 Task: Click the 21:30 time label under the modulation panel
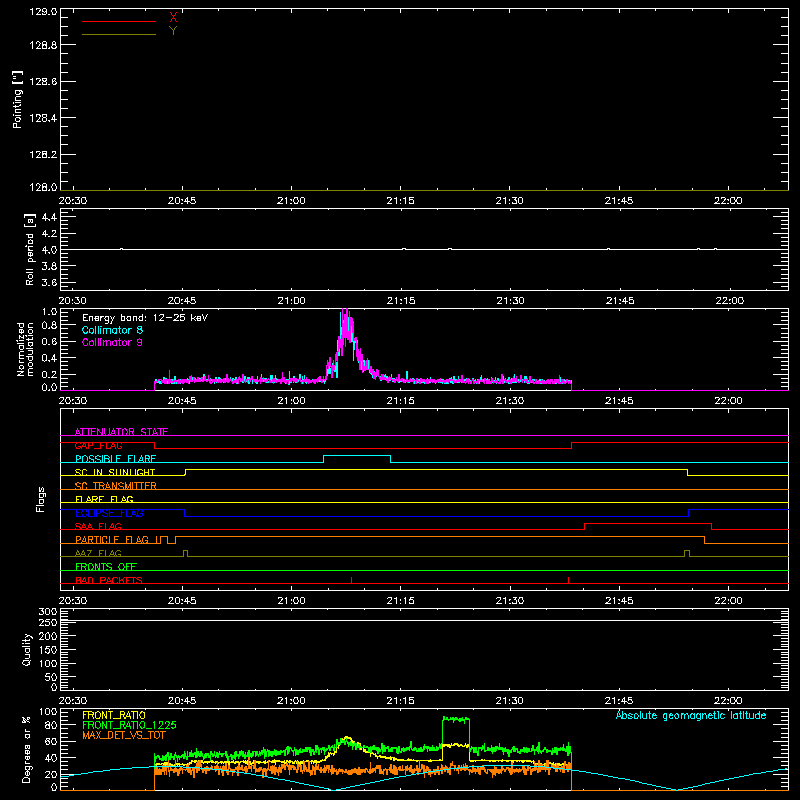[510, 401]
